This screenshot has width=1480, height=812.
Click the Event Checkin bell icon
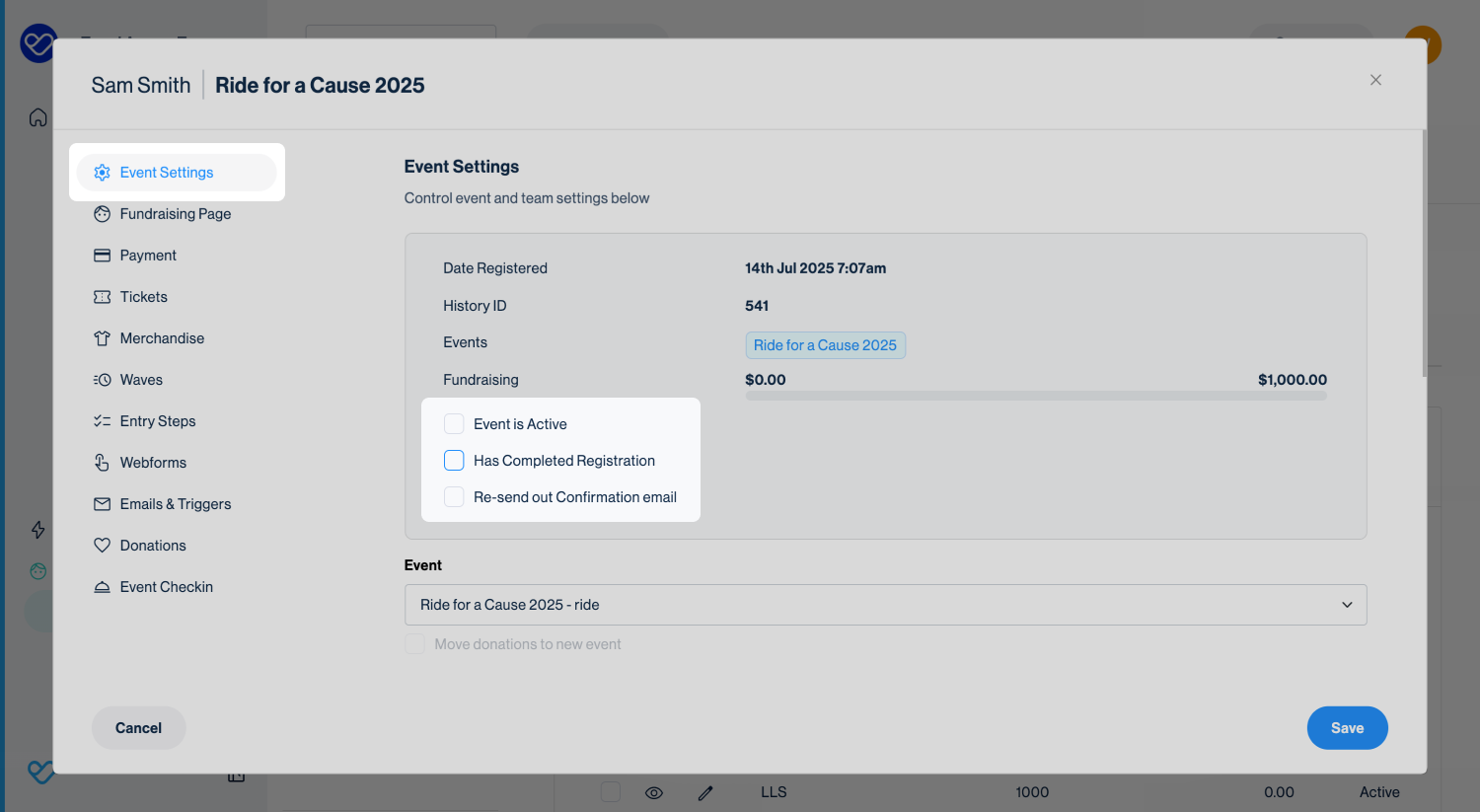[x=102, y=587]
